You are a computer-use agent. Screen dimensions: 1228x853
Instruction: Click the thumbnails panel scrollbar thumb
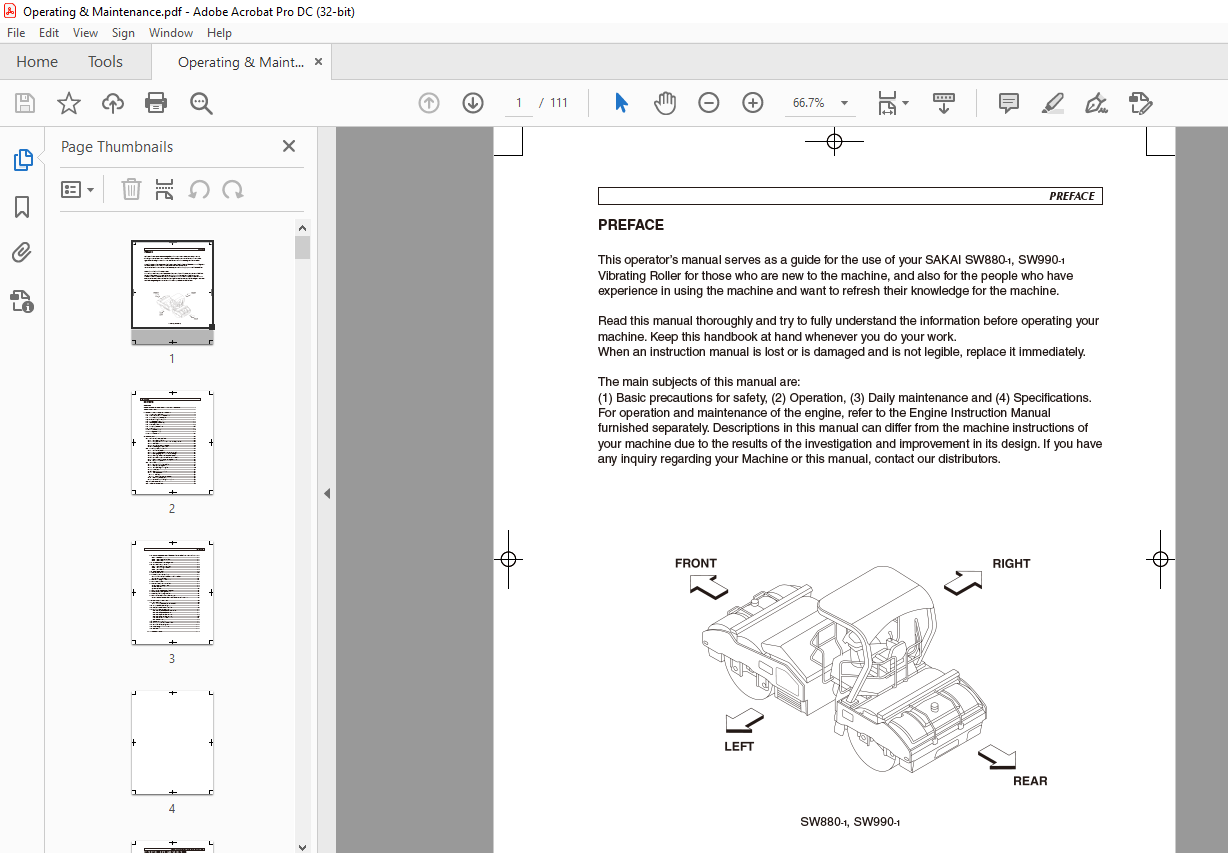(303, 247)
